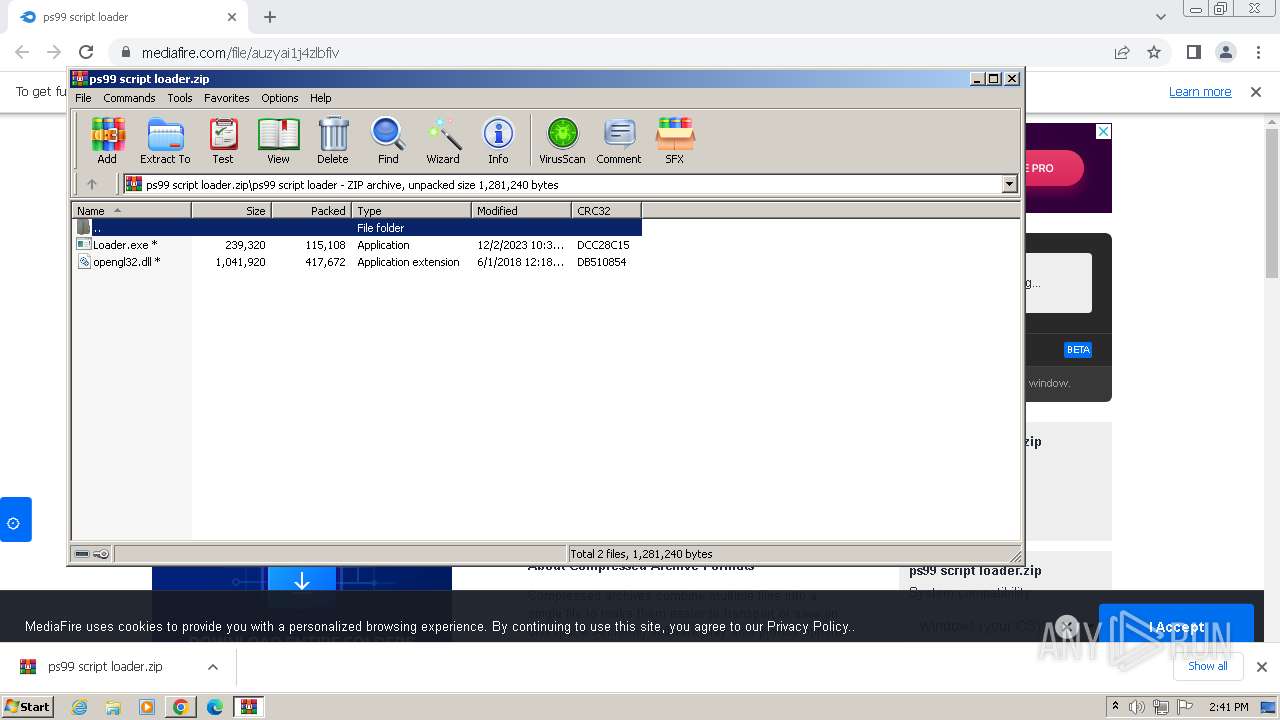Image resolution: width=1280 pixels, height=720 pixels.
Task: Select the parent folder '..' row
Action: point(357,228)
